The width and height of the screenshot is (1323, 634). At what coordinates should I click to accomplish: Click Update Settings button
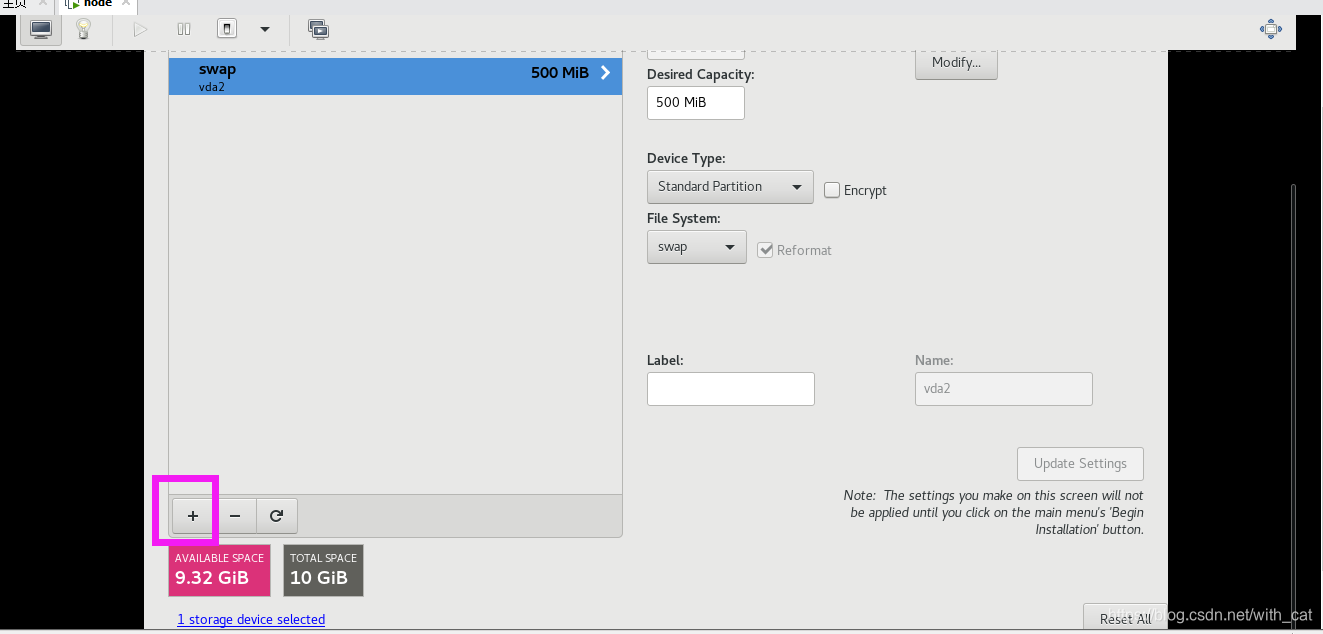point(1081,464)
